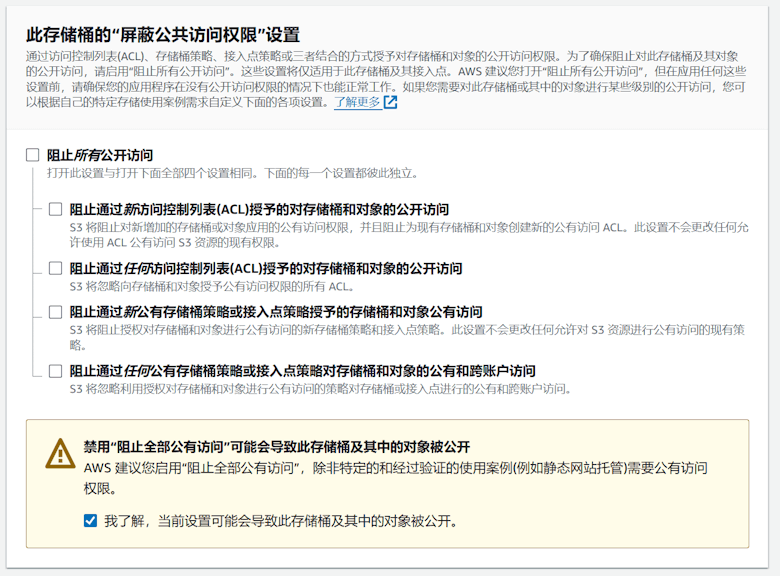Click label 阻止通过新访问控制列表(ACL)授予的公开访问
Image resolution: width=780 pixels, height=576 pixels.
point(259,209)
